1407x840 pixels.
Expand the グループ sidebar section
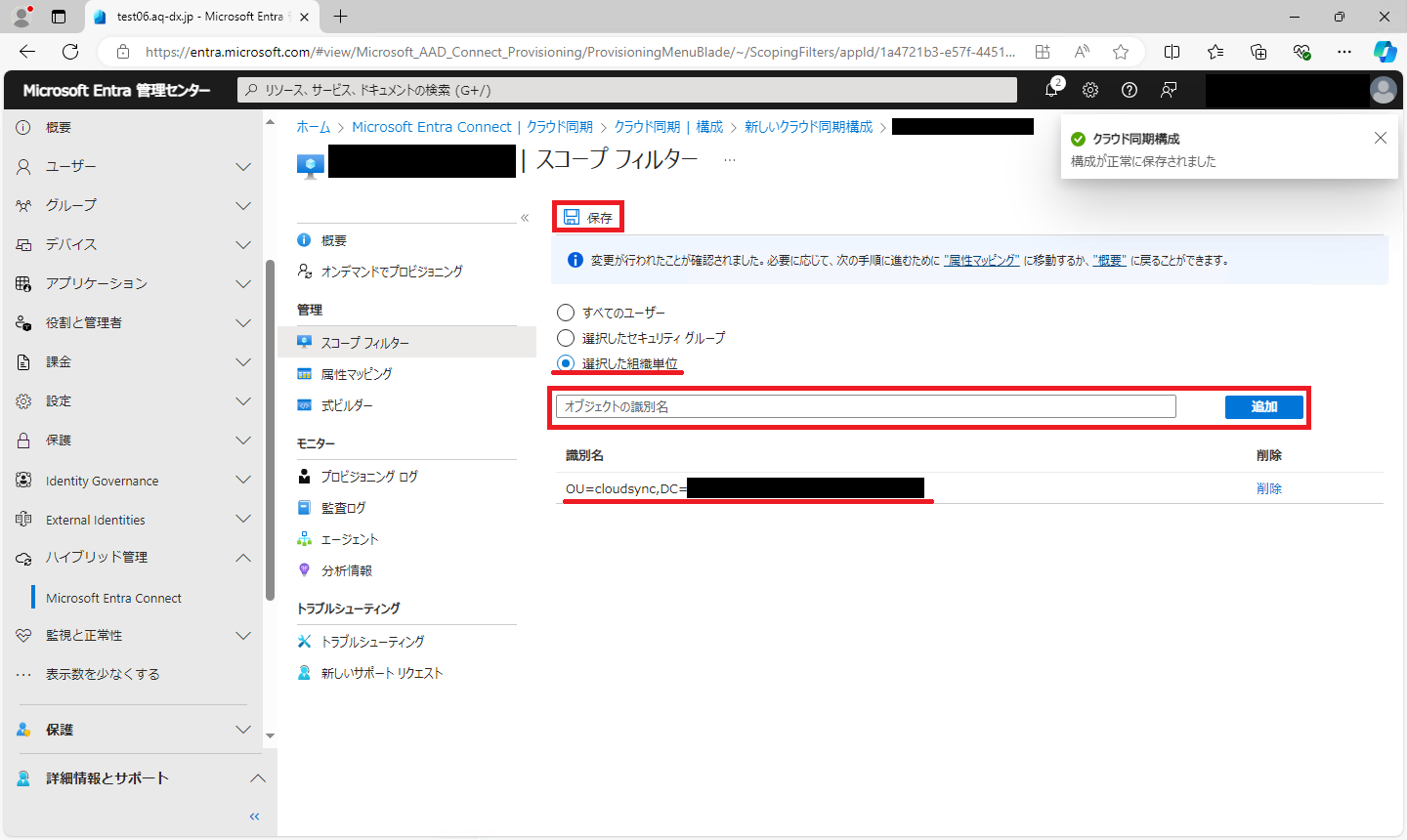click(243, 205)
